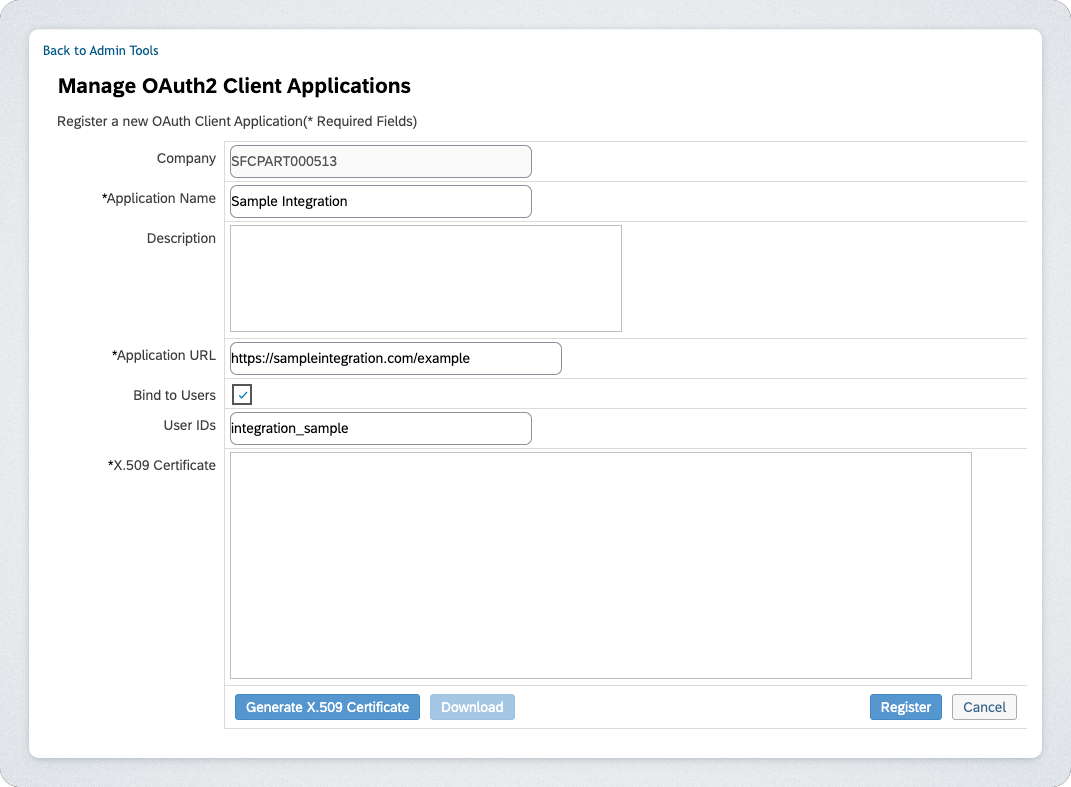1071x787 pixels.
Task: Click the read-only Company field SFCPART000513
Action: coord(380,161)
